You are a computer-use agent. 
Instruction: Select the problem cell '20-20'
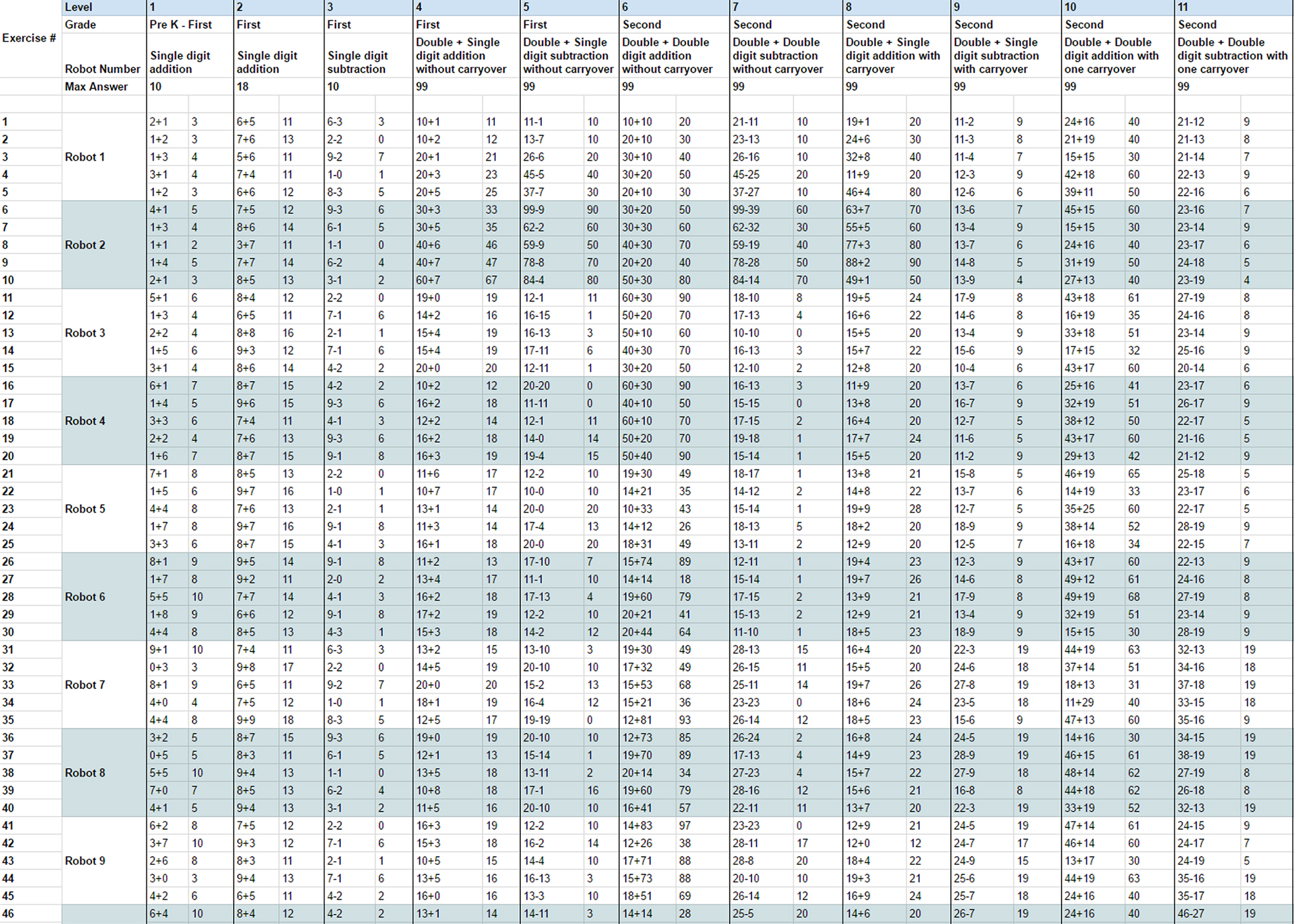pos(551,385)
